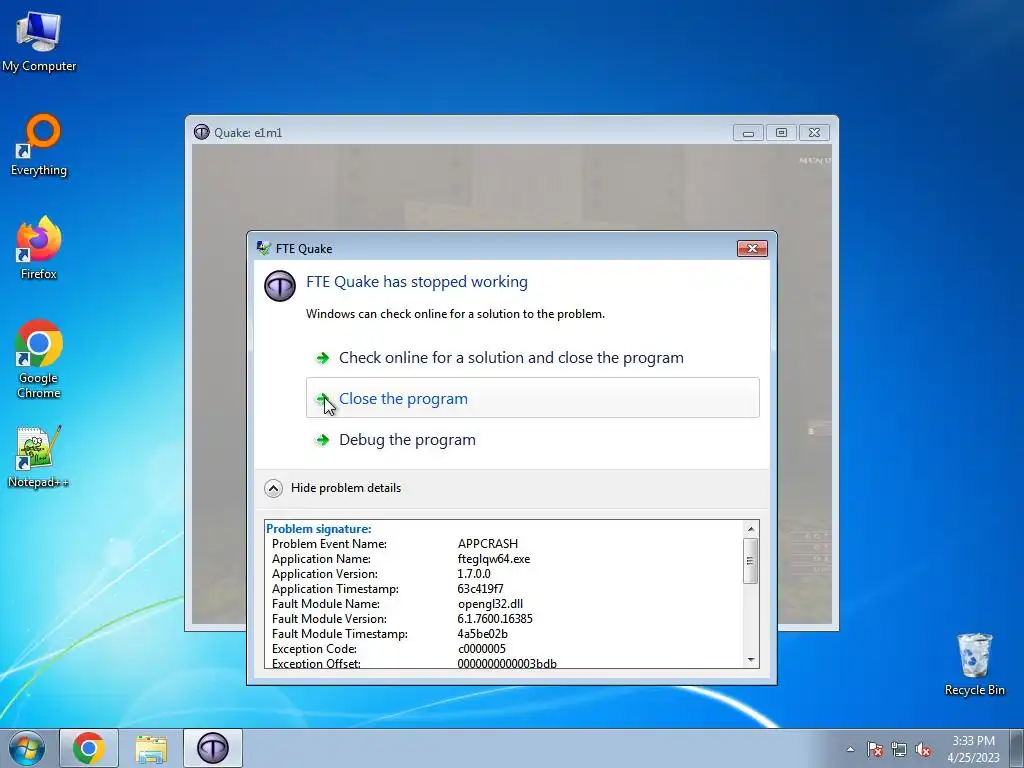Open the Recycle Bin
Image resolution: width=1024 pixels, height=768 pixels.
974,664
